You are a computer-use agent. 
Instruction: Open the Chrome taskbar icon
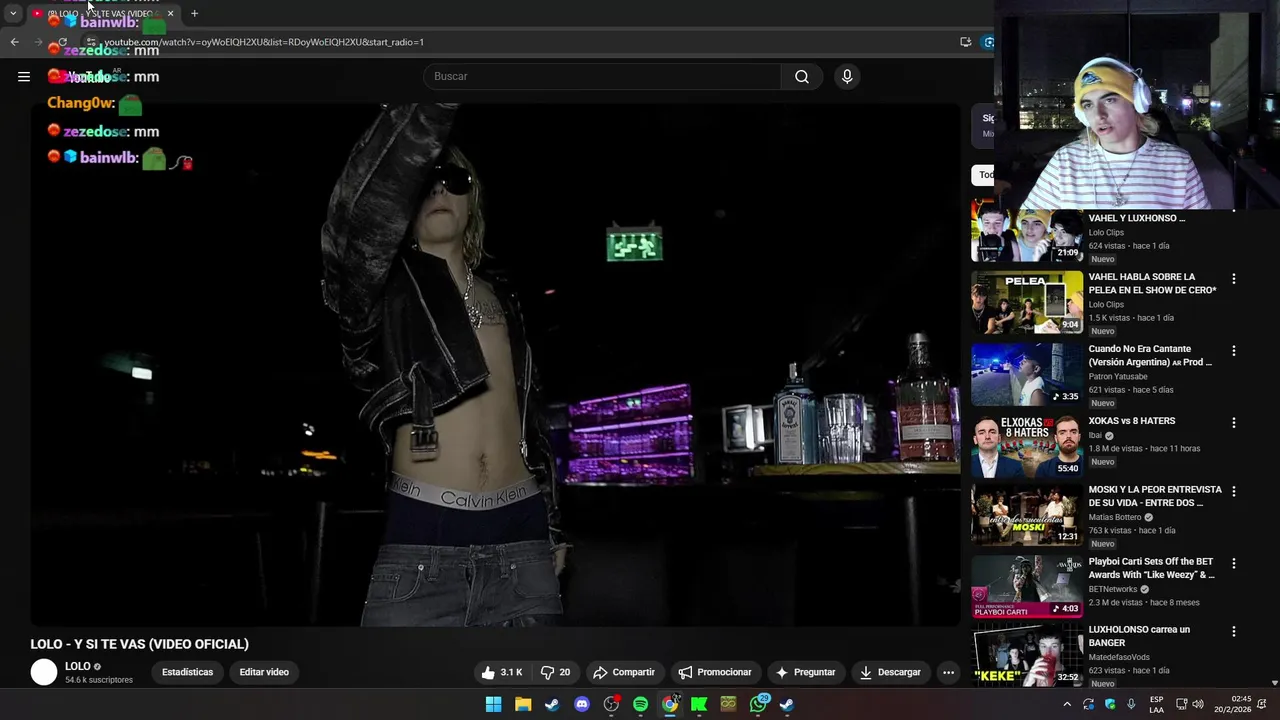[670, 704]
